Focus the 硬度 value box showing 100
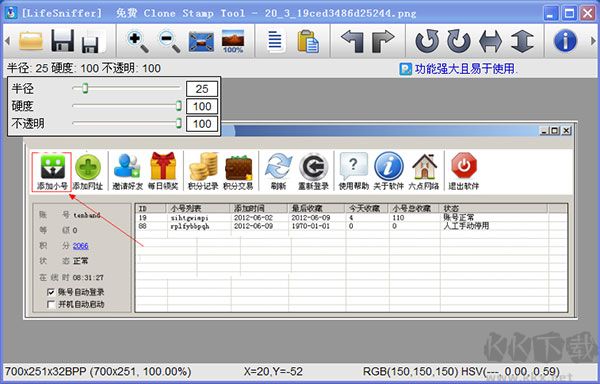 (202, 106)
